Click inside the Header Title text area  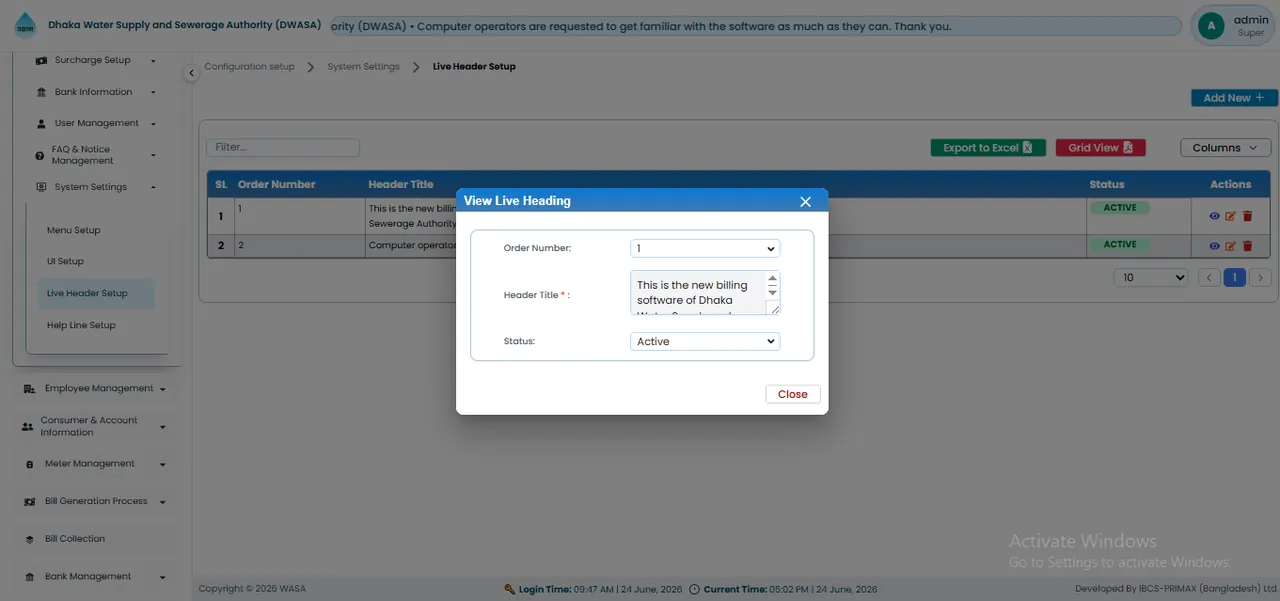pos(698,293)
